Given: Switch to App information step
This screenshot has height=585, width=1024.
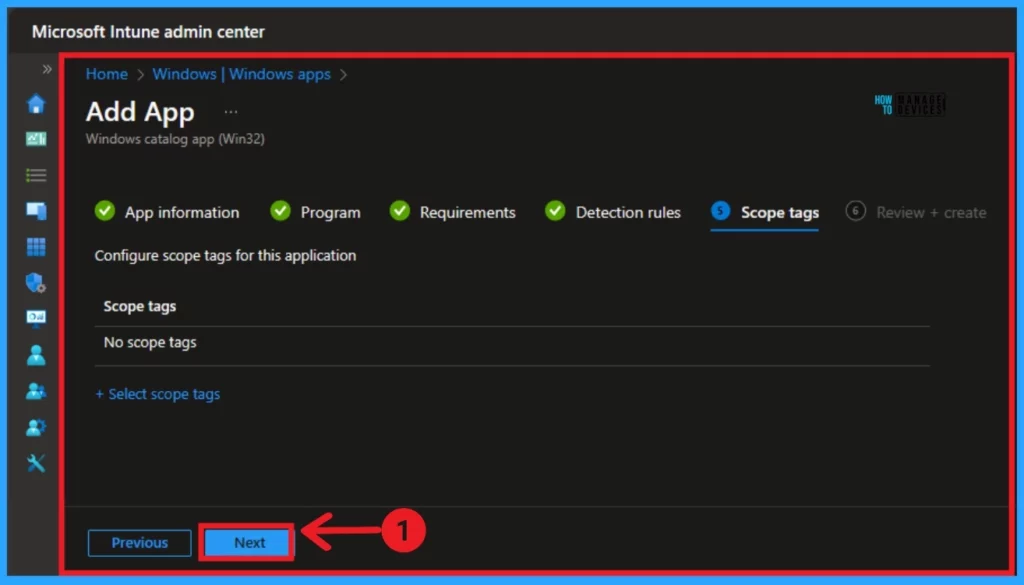Looking at the screenshot, I should tap(167, 212).
